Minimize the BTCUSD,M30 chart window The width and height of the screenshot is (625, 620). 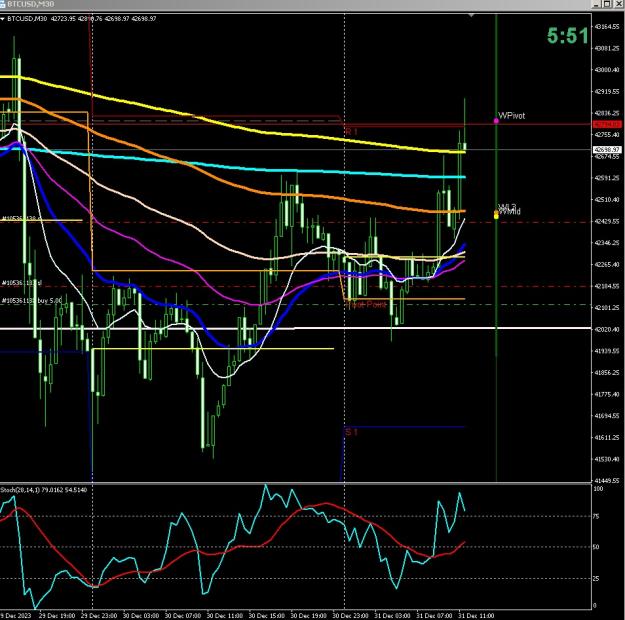tap(597, 4)
